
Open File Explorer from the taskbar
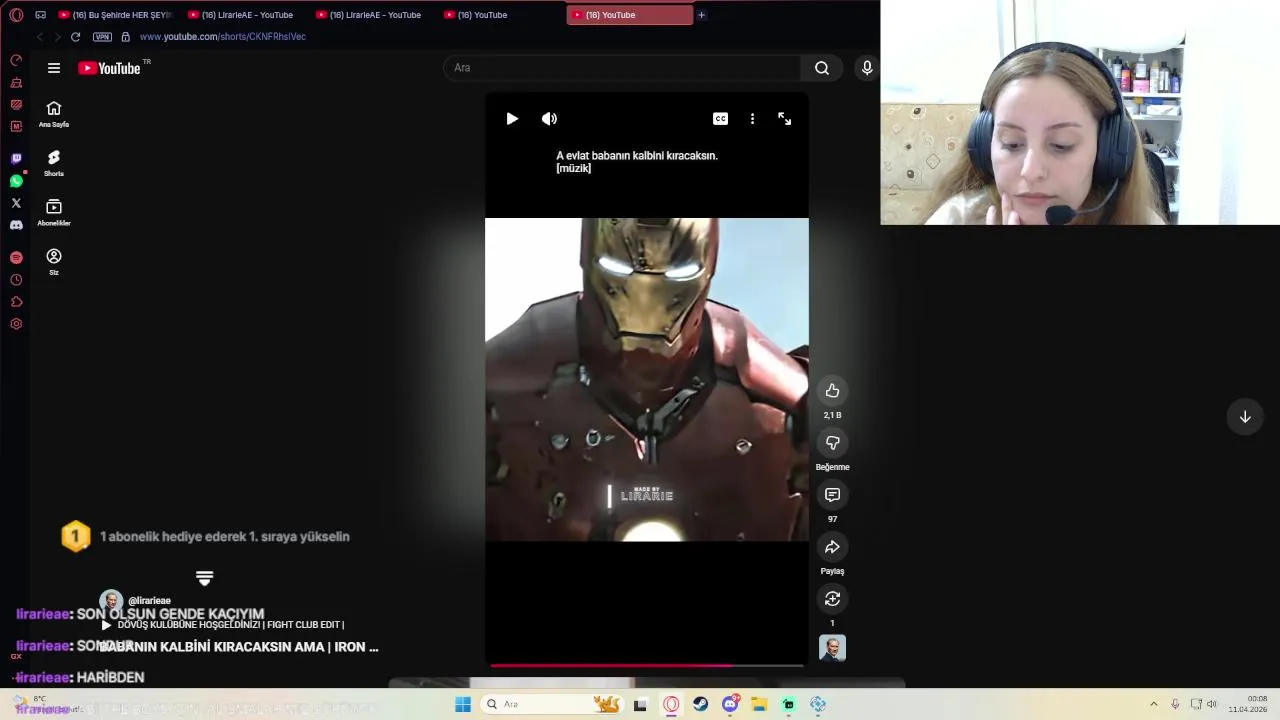tap(759, 704)
